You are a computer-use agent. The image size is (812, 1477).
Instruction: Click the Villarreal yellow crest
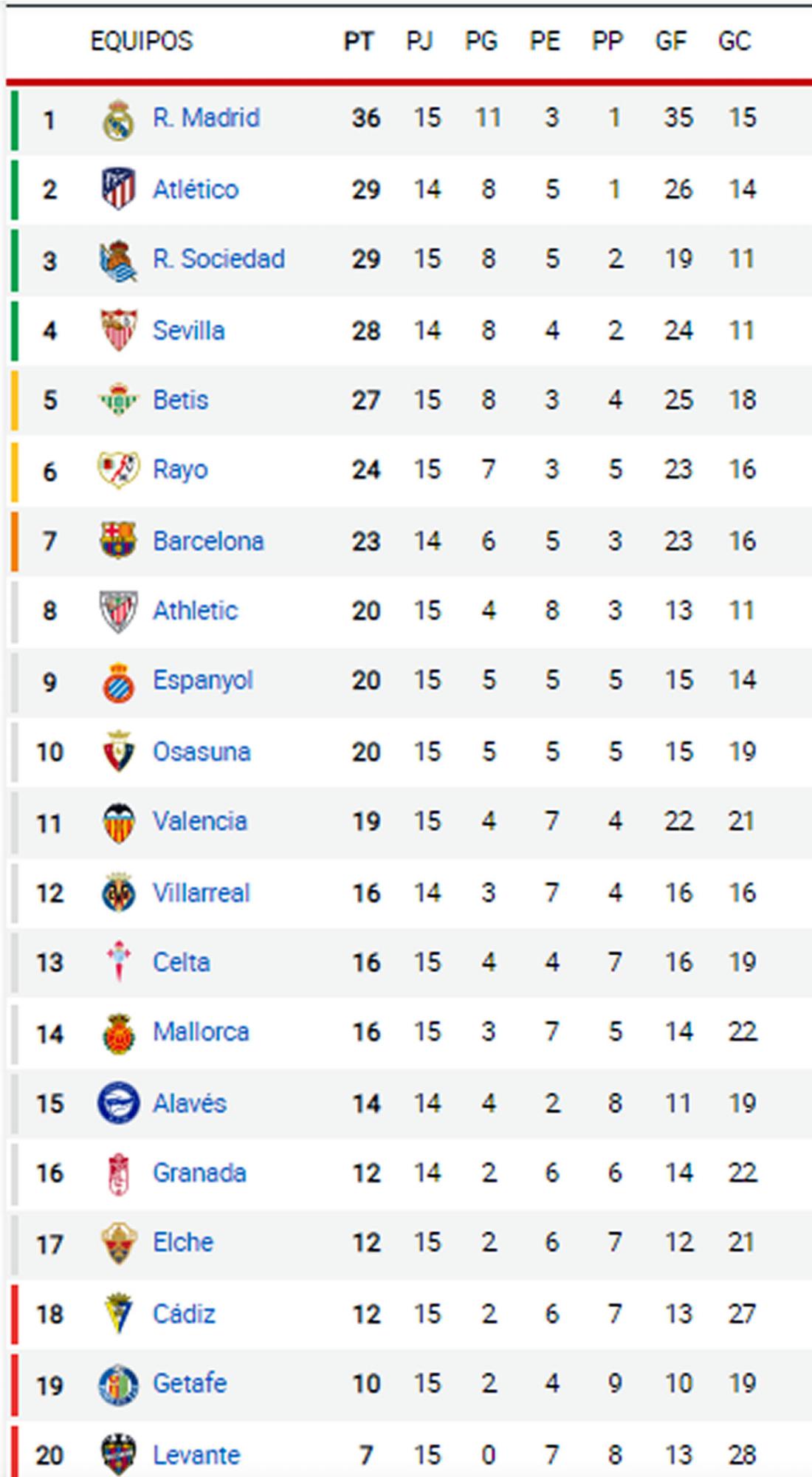(x=118, y=893)
